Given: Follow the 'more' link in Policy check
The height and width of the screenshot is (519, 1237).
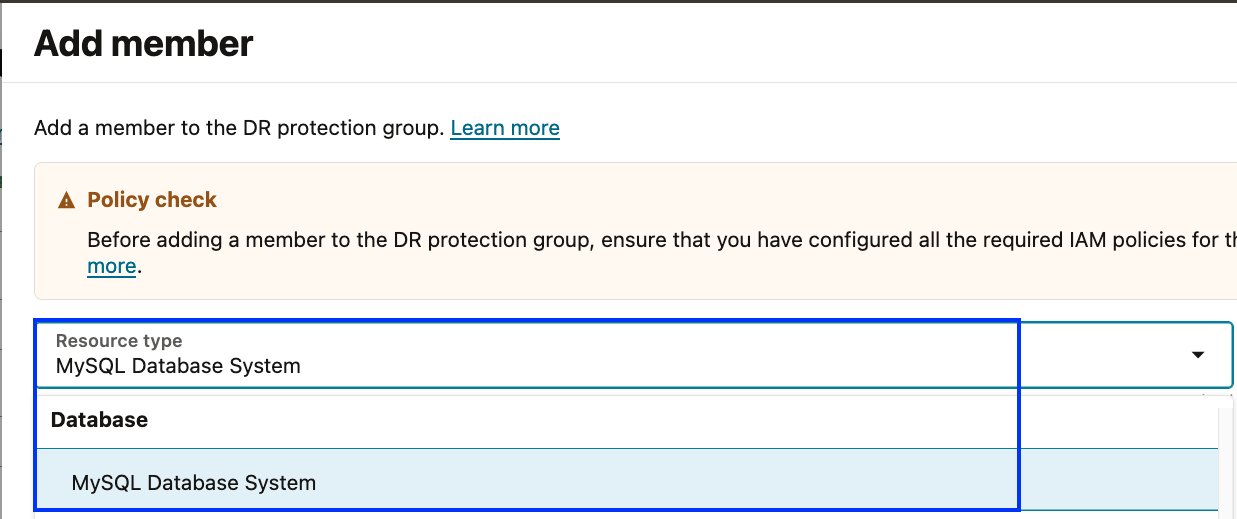Looking at the screenshot, I should 111,266.
